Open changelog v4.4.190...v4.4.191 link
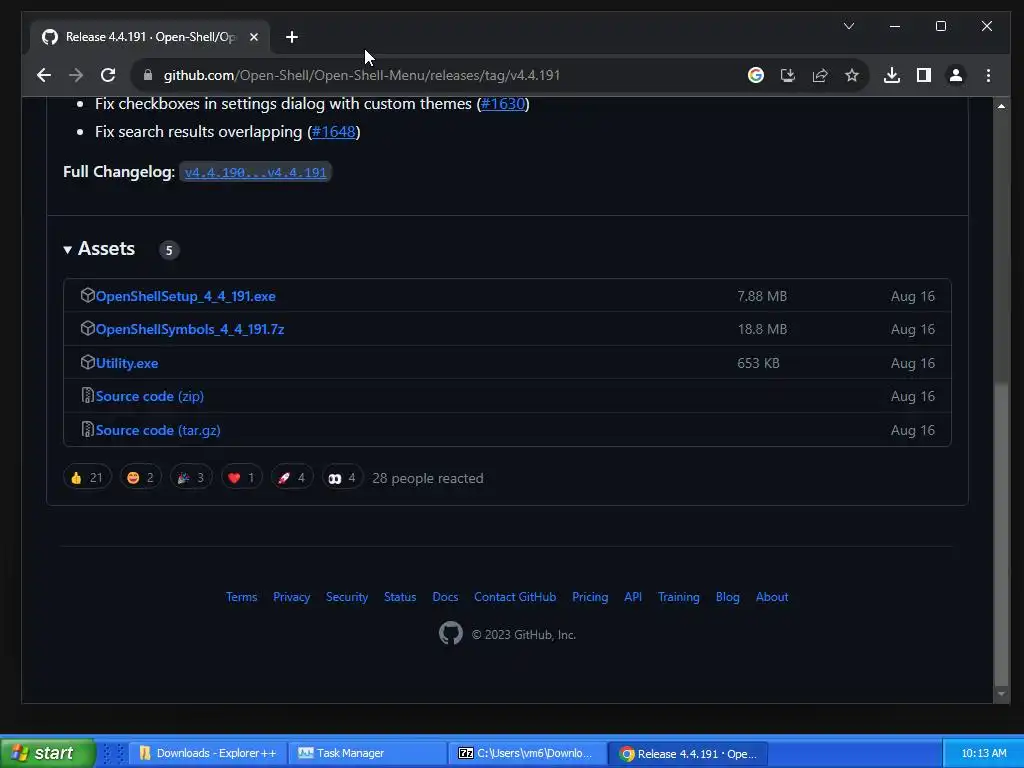Screen dimensions: 1024x768 [255, 172]
